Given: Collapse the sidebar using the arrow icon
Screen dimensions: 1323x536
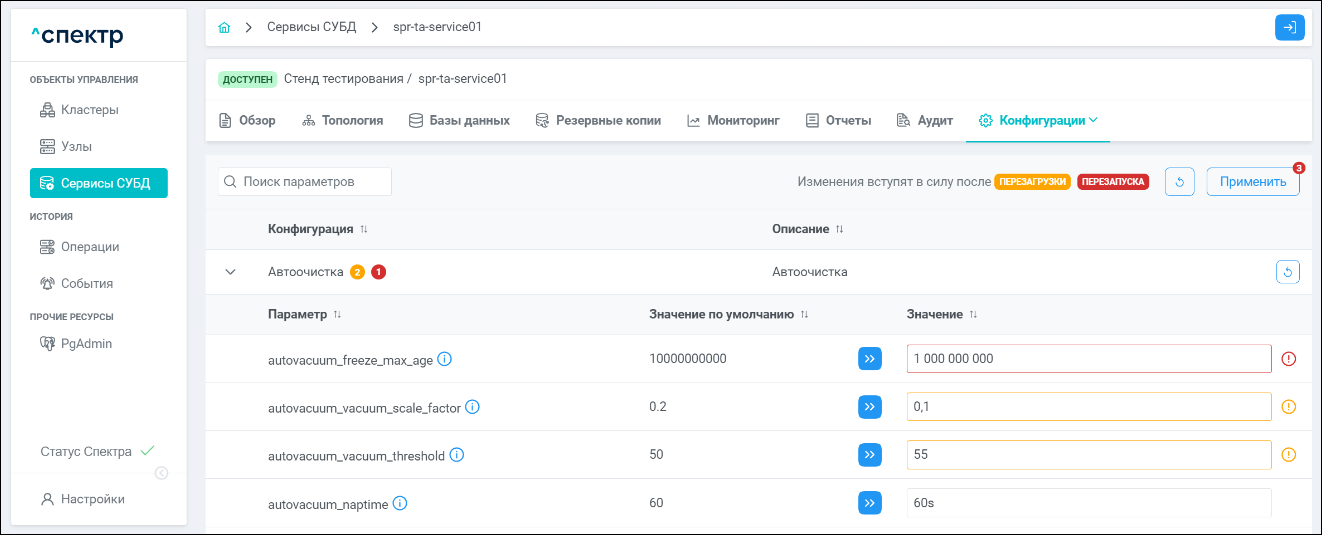Looking at the screenshot, I should [x=161, y=473].
